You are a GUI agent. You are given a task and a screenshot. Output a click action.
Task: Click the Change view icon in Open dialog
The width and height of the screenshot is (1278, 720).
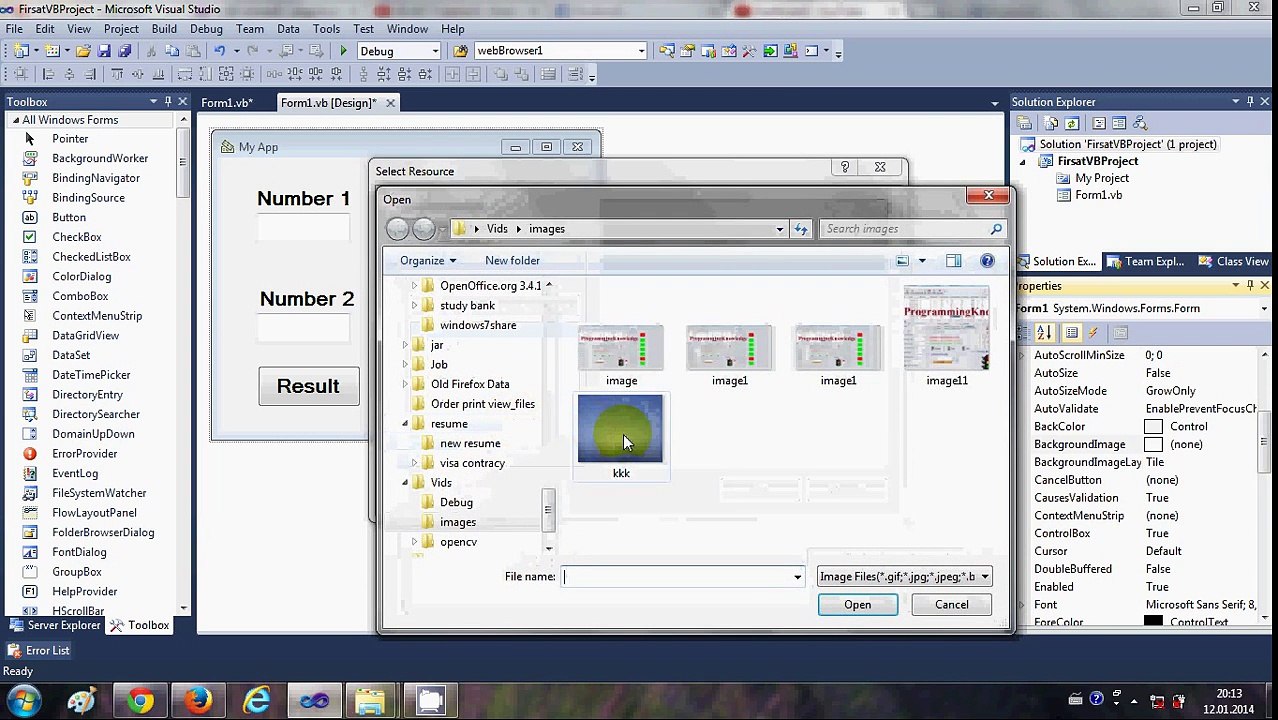(902, 261)
